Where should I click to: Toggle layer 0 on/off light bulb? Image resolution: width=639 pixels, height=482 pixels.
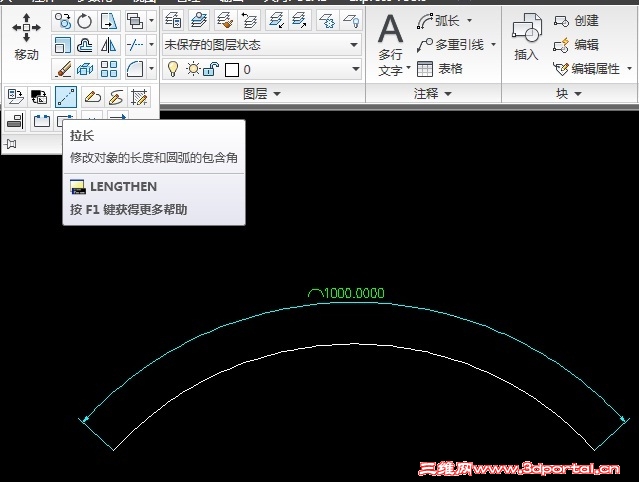point(173,69)
